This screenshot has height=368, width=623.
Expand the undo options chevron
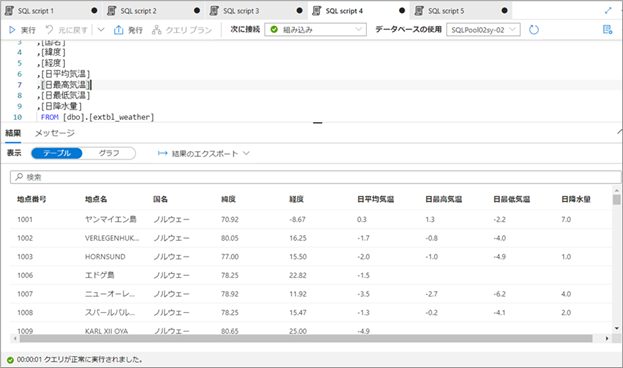coord(101,29)
